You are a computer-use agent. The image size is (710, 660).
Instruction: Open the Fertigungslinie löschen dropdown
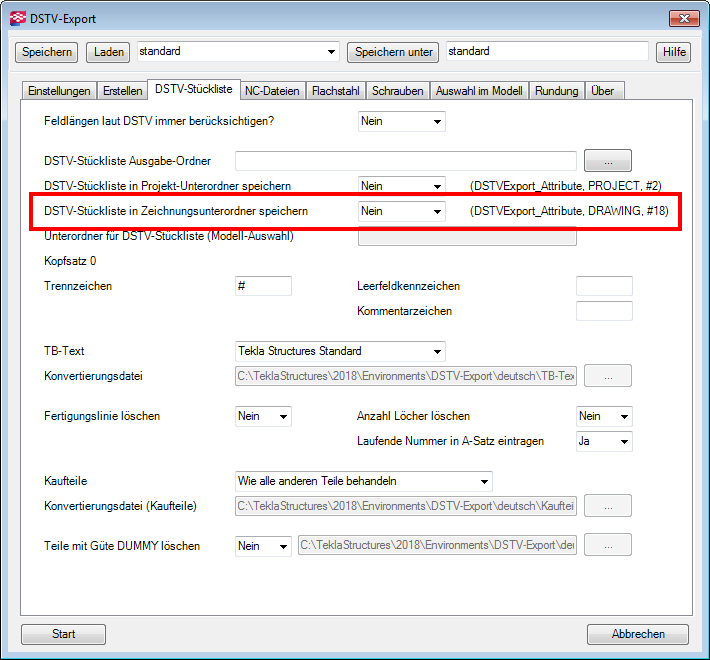[263, 416]
